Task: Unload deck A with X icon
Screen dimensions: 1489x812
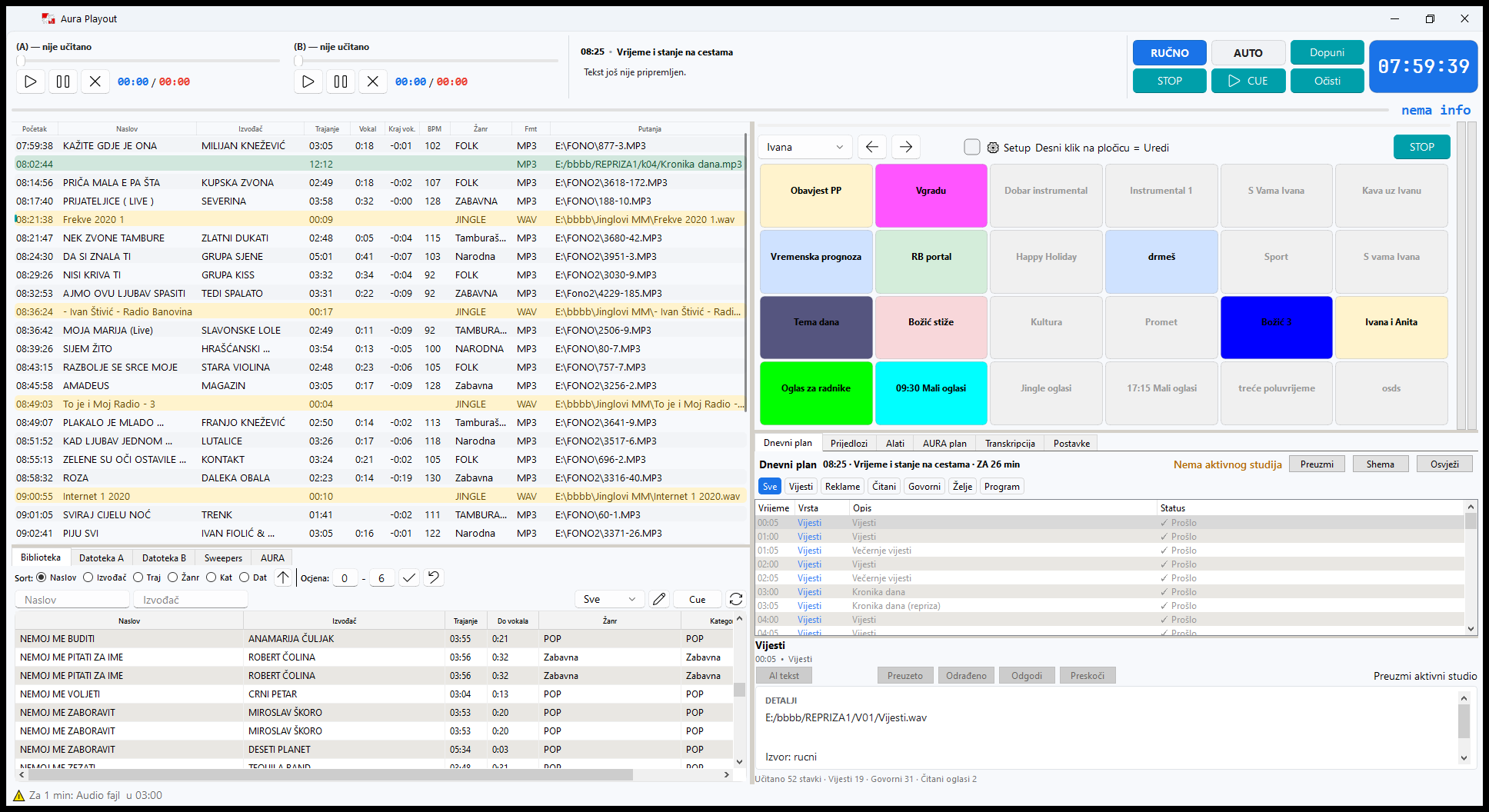Action: (95, 81)
